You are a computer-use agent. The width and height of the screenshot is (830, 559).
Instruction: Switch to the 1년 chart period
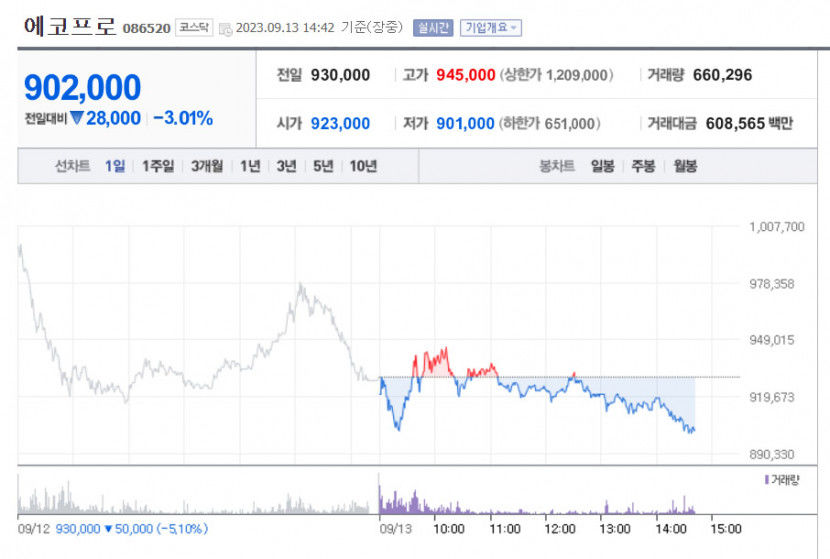point(250,166)
